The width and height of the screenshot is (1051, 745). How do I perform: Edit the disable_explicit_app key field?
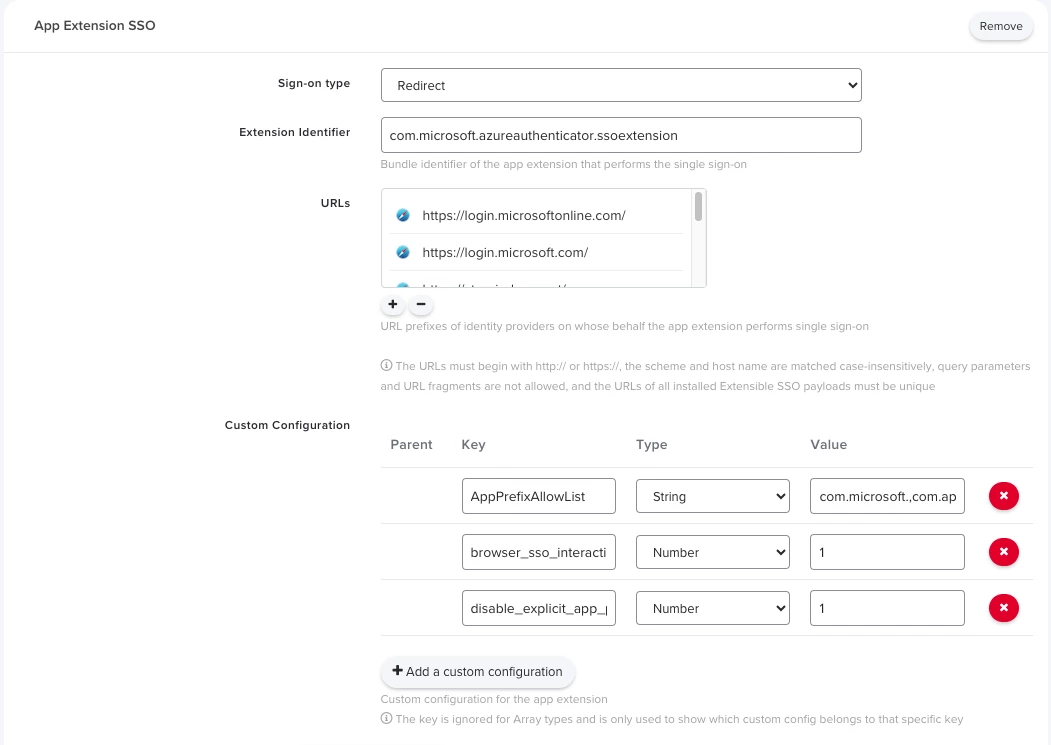538,608
